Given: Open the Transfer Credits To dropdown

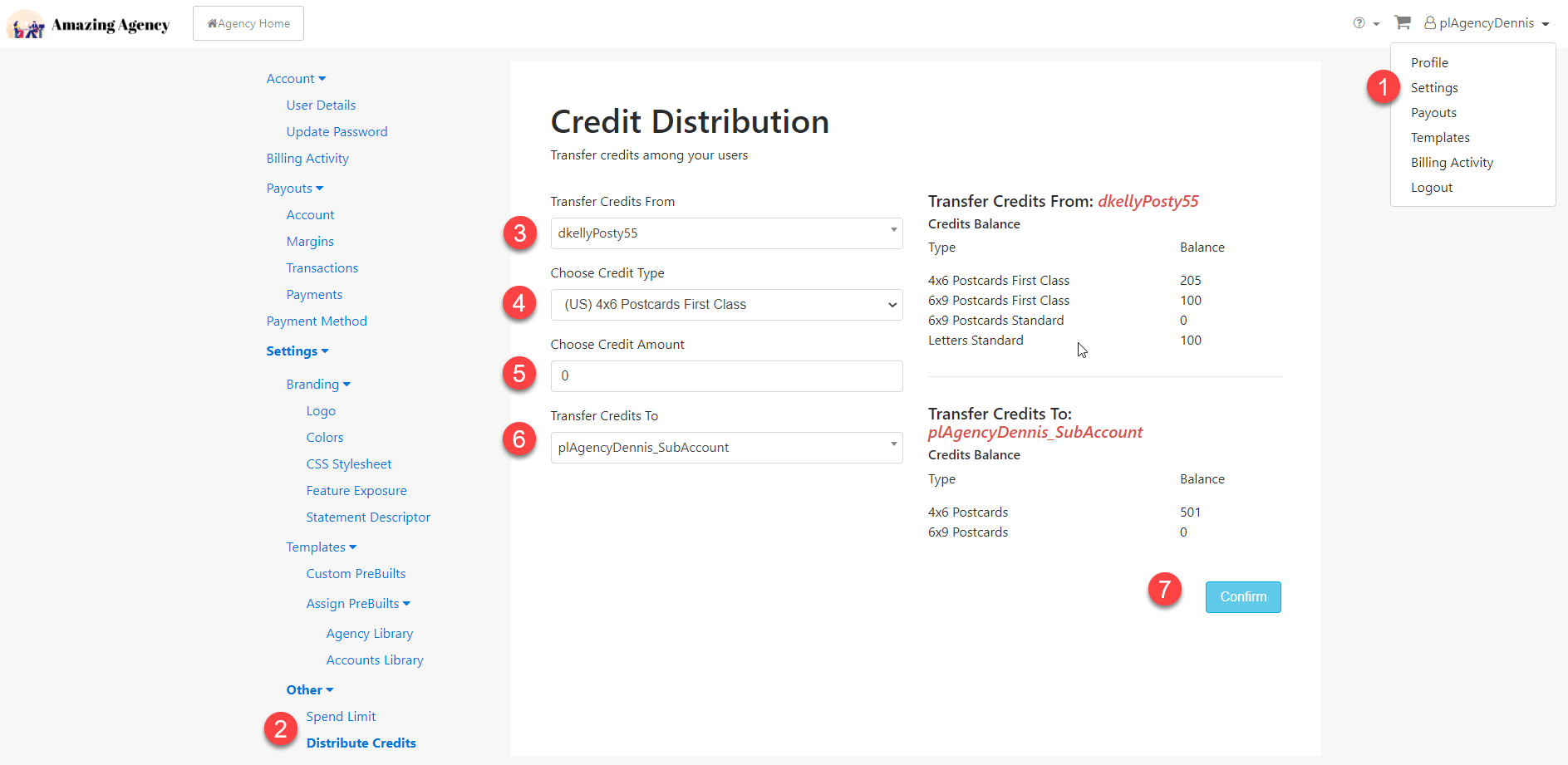Looking at the screenshot, I should pyautogui.click(x=726, y=448).
